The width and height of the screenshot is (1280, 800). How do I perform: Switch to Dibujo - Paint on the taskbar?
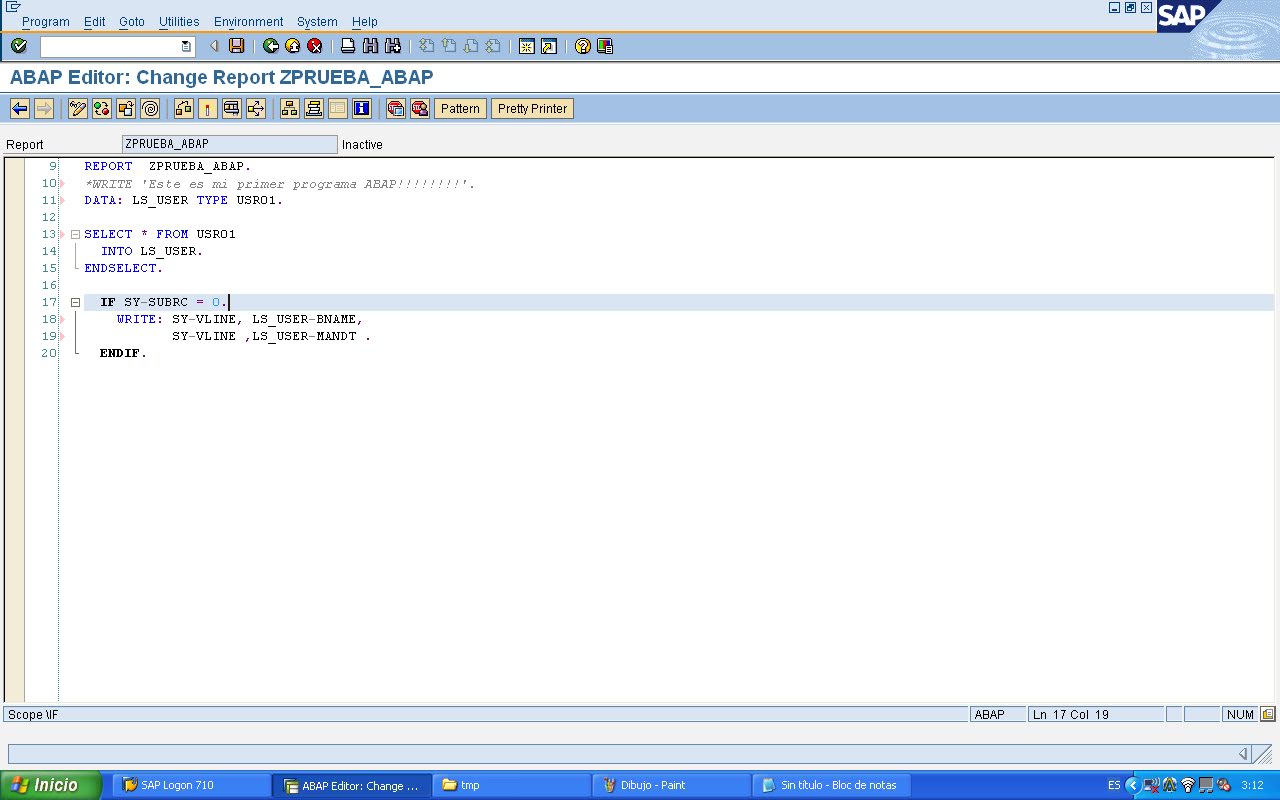tap(670, 785)
